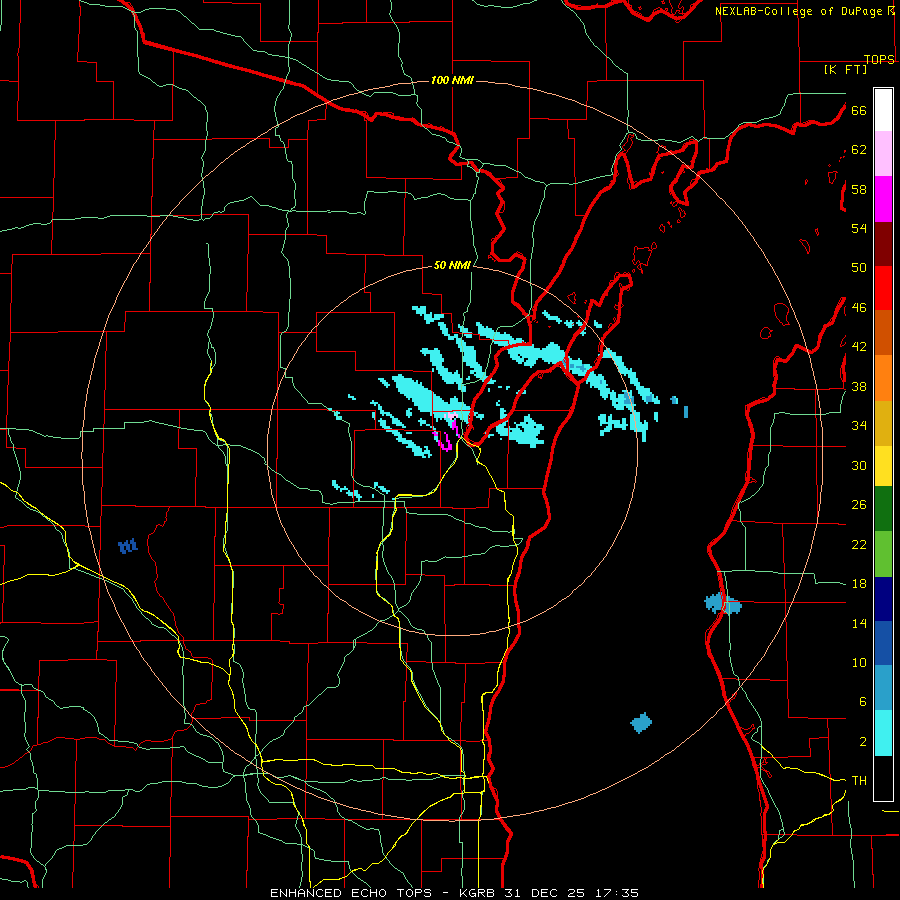The height and width of the screenshot is (900, 900).
Task: Pick the bright yellow legend swatch
Action: click(x=883, y=466)
